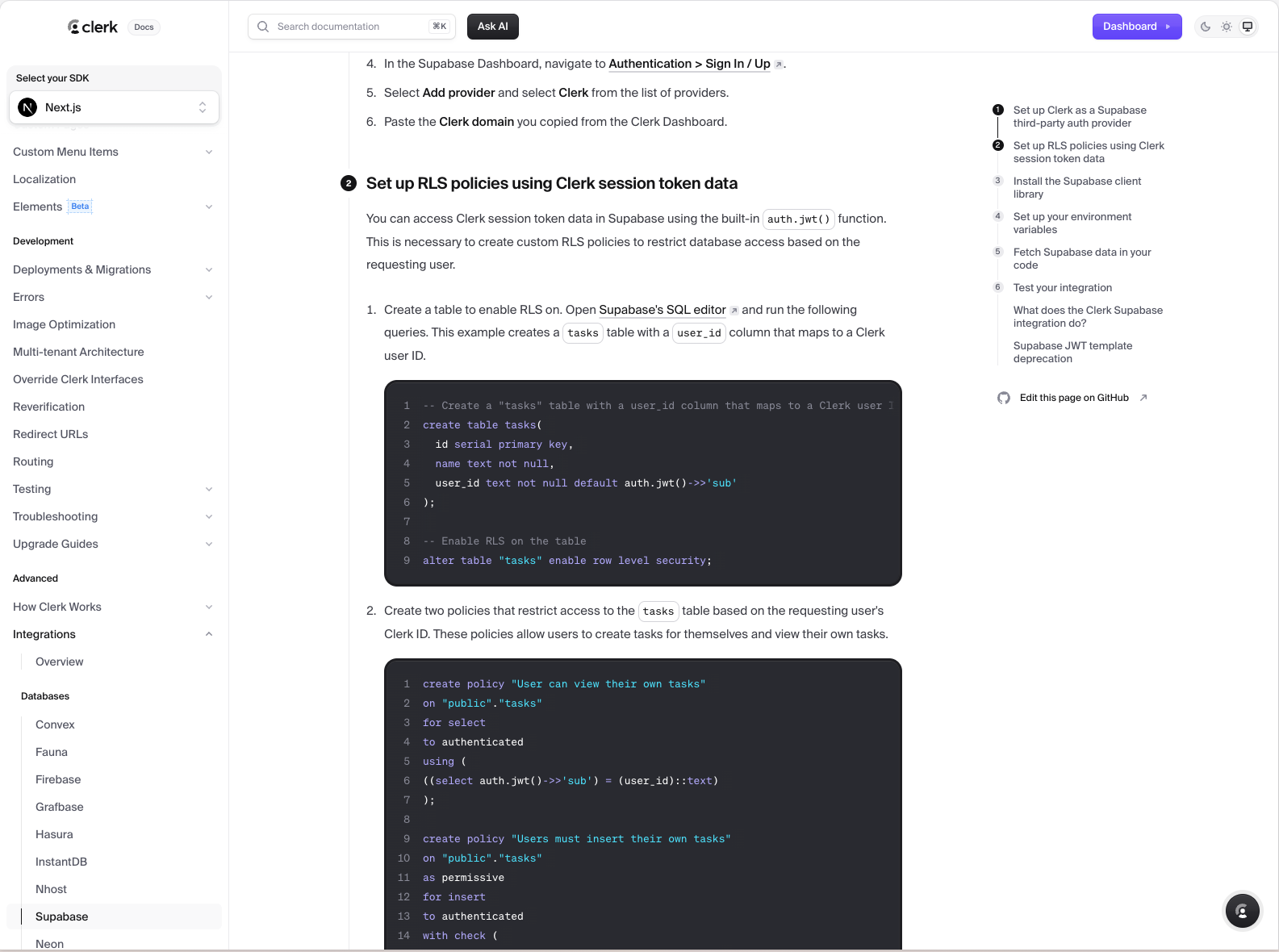Open Convex database integration
The image size is (1279, 952).
pos(55,724)
